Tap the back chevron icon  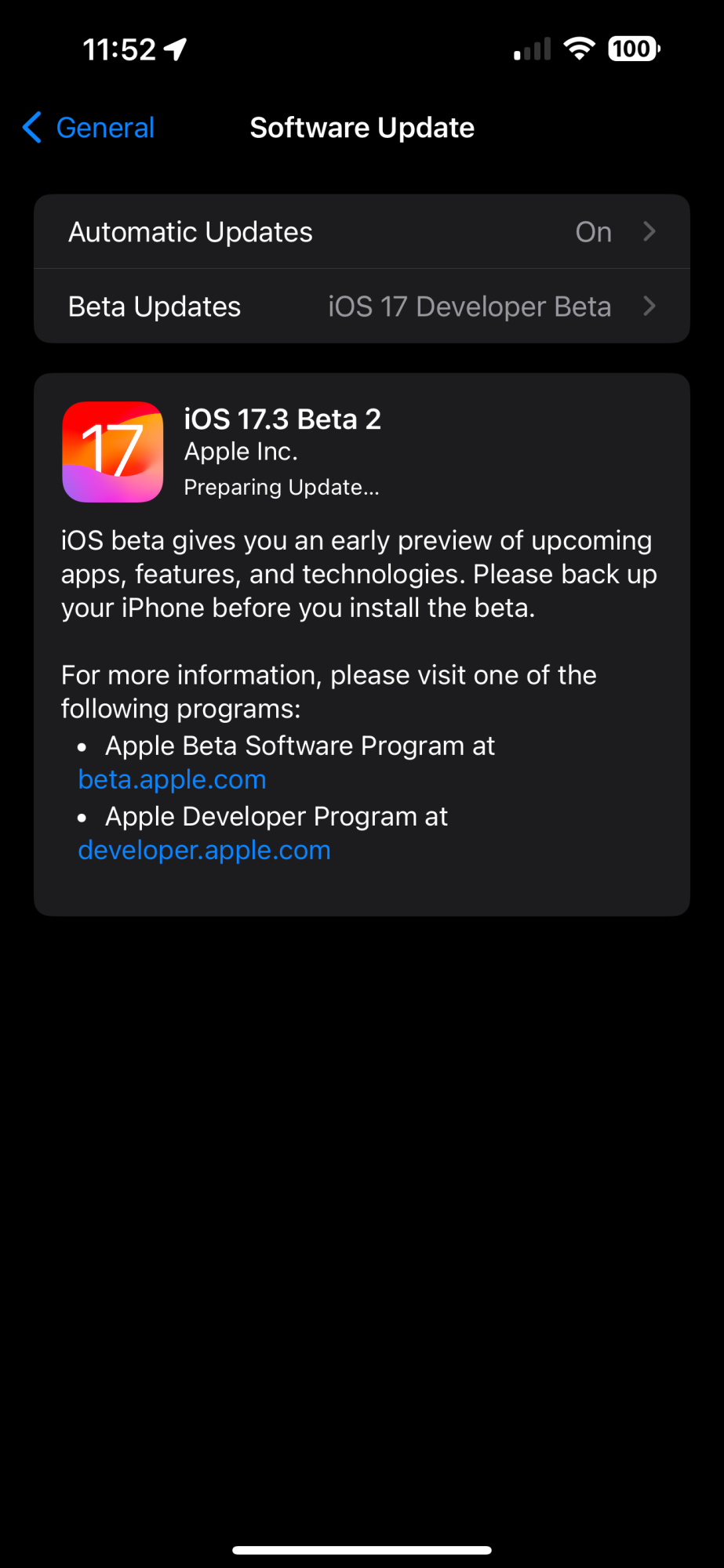coord(32,127)
